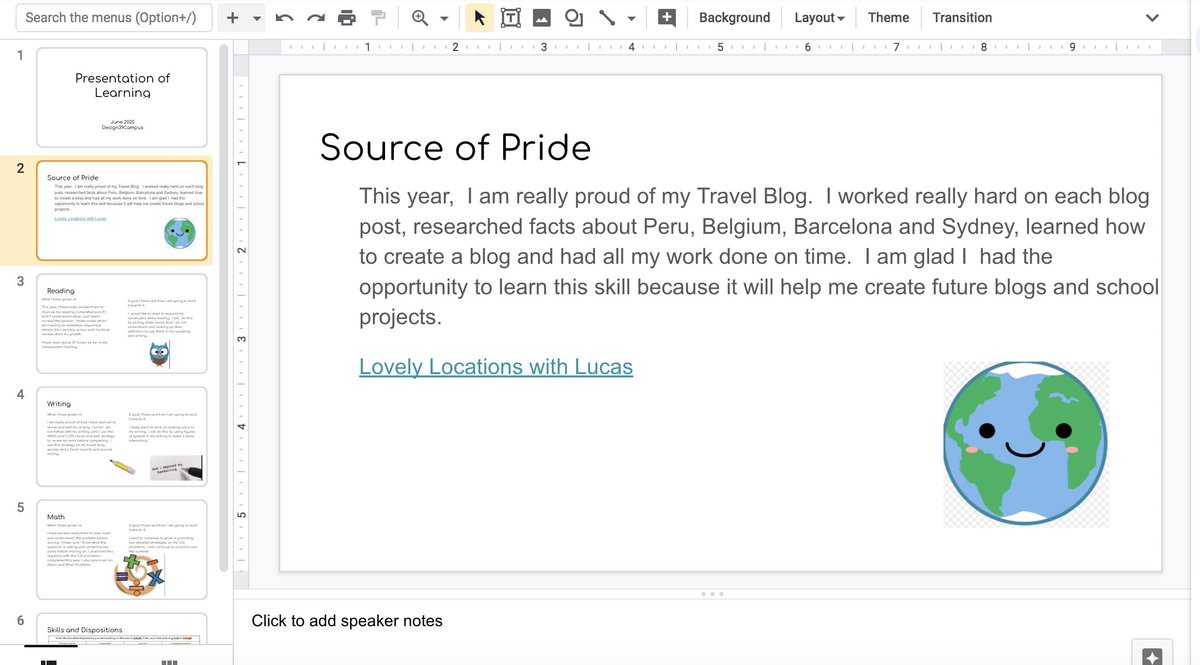Open the Theme panel

pyautogui.click(x=888, y=18)
